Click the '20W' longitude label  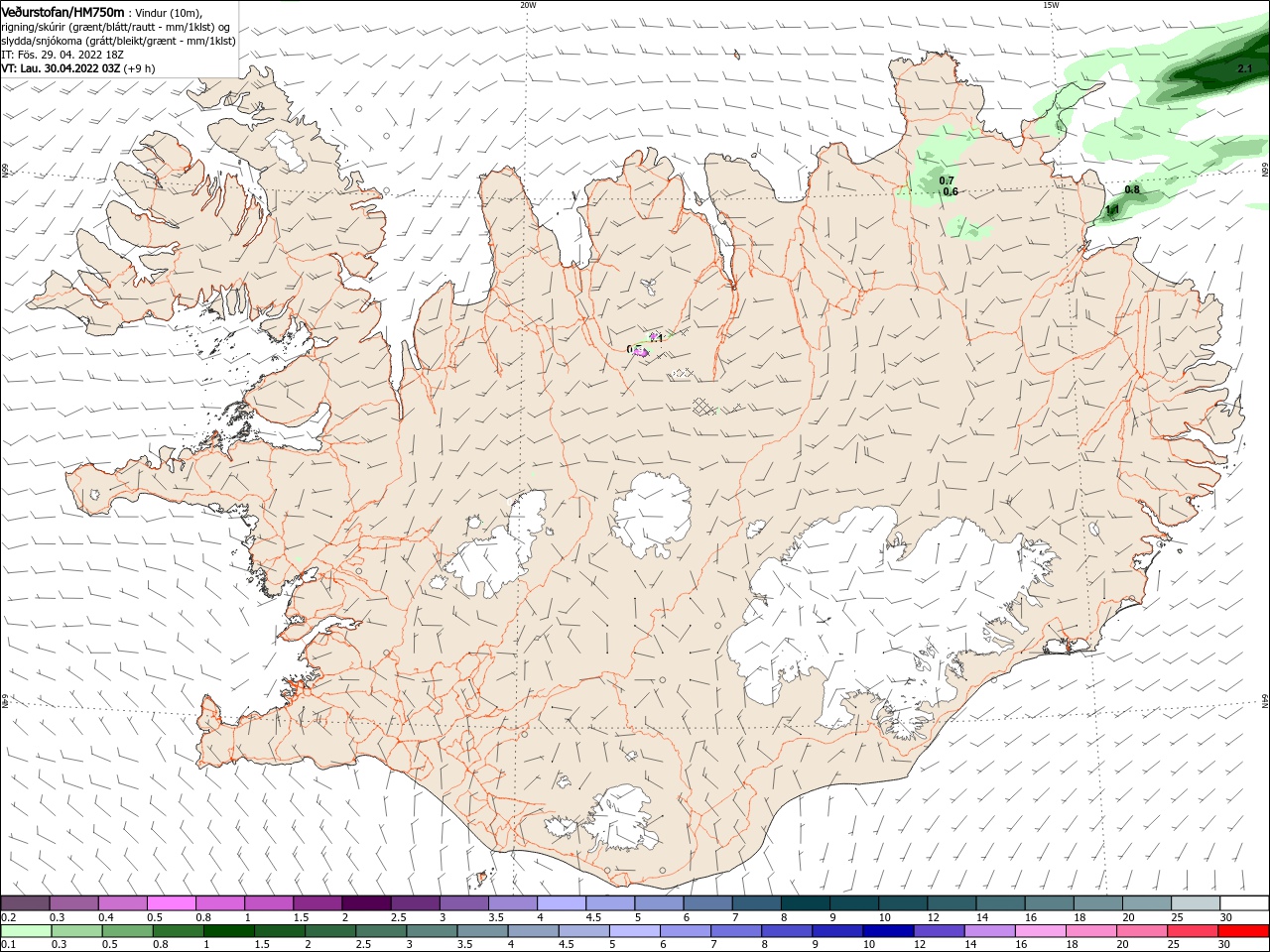coord(528,5)
